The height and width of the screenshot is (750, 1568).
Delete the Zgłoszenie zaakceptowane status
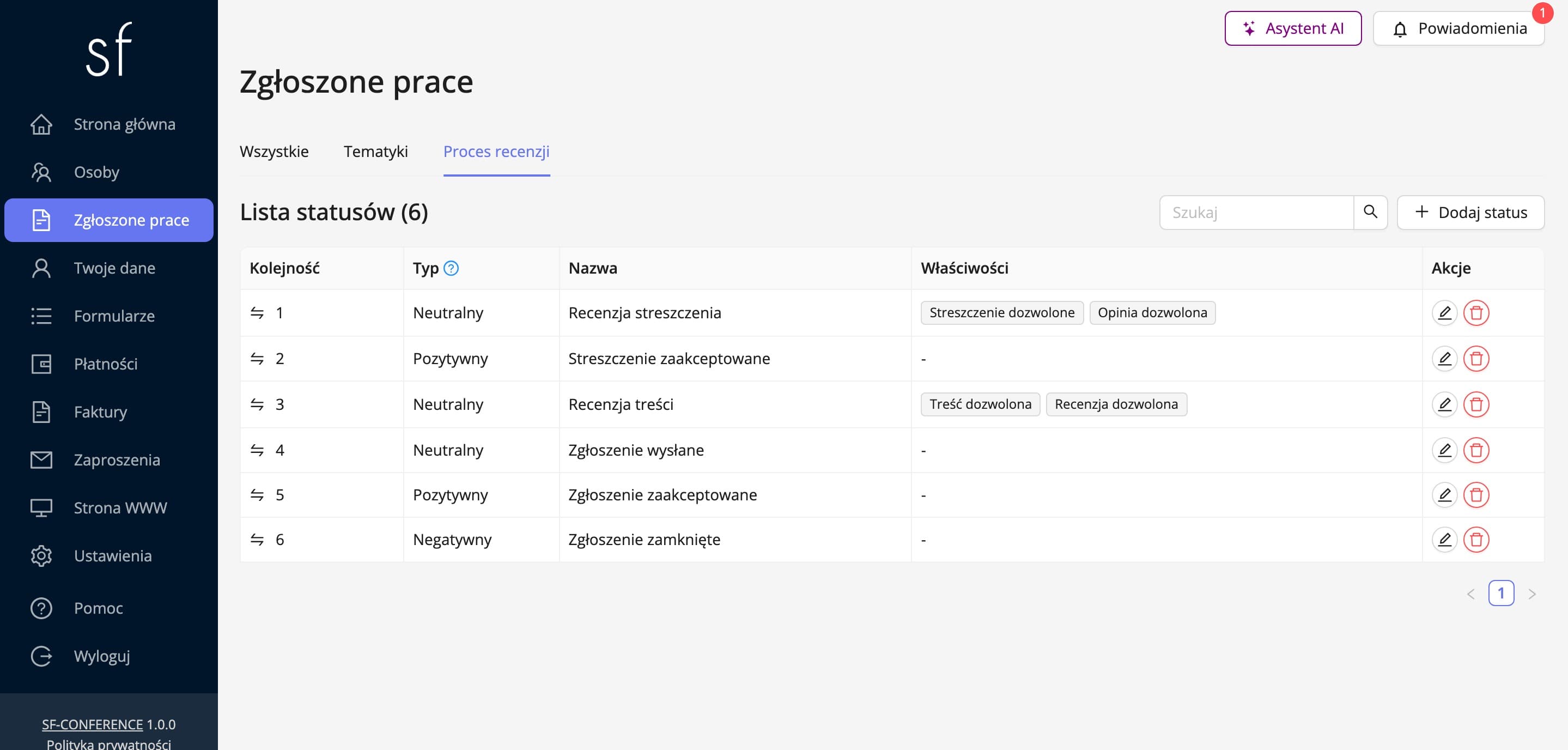(1476, 495)
